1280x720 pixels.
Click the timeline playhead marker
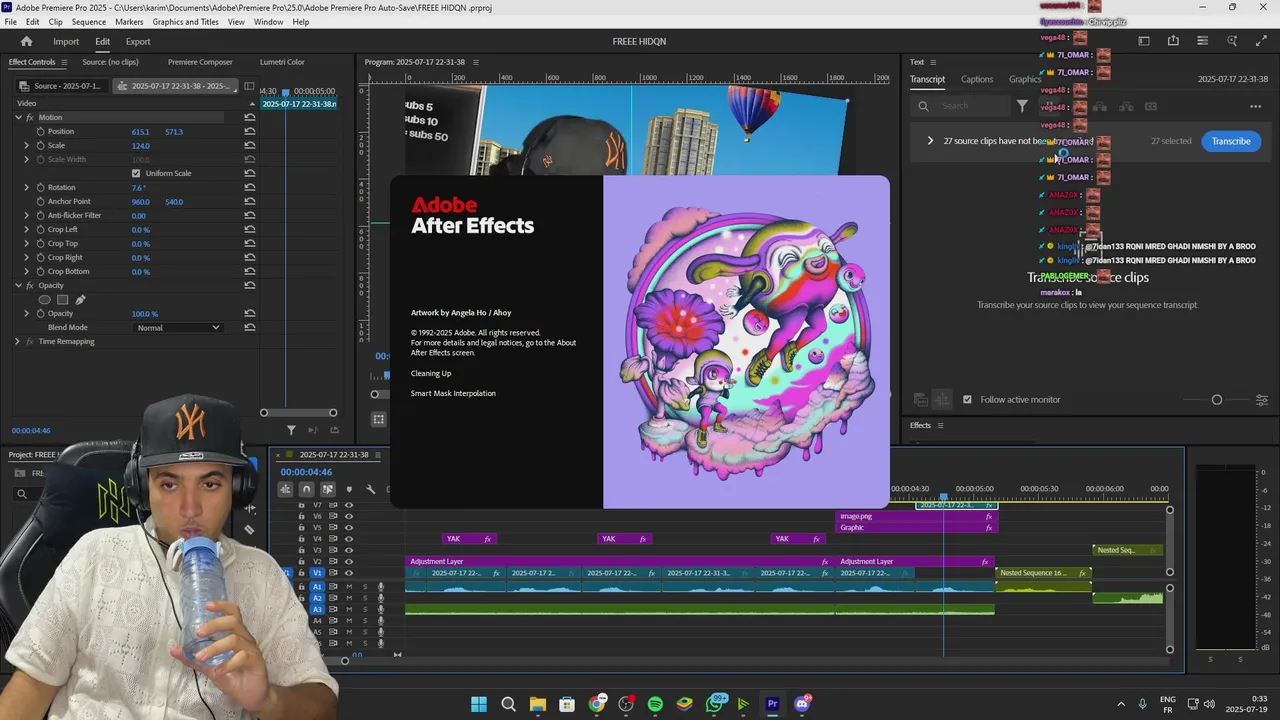click(x=943, y=496)
